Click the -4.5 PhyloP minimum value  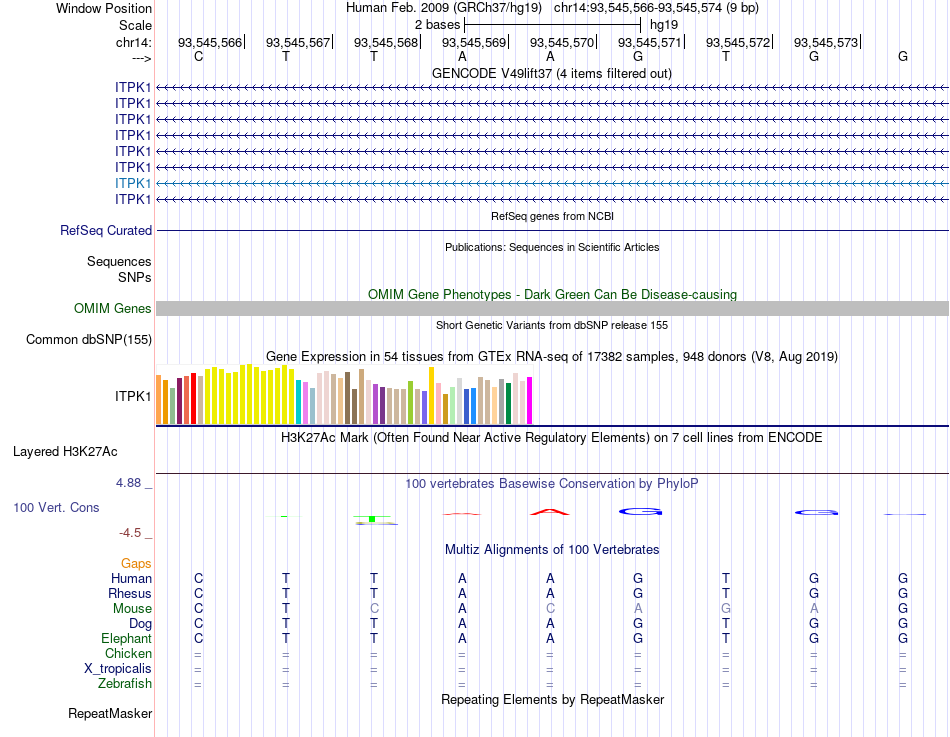pyautogui.click(x=130, y=533)
